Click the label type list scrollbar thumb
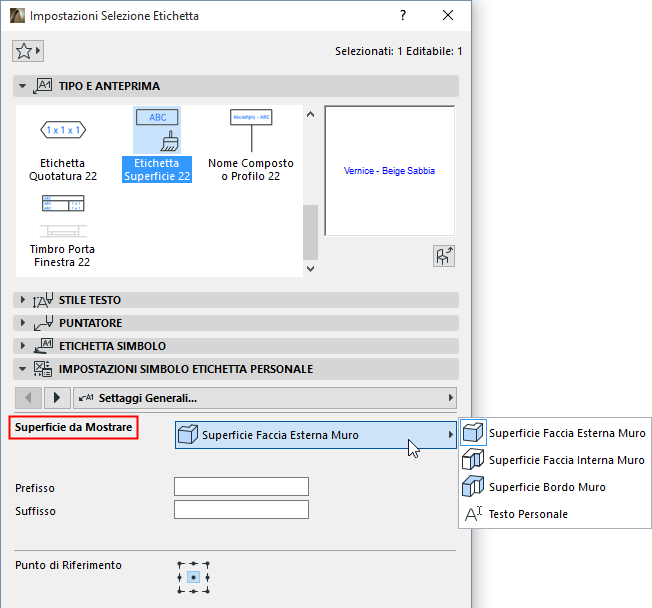 [x=310, y=232]
